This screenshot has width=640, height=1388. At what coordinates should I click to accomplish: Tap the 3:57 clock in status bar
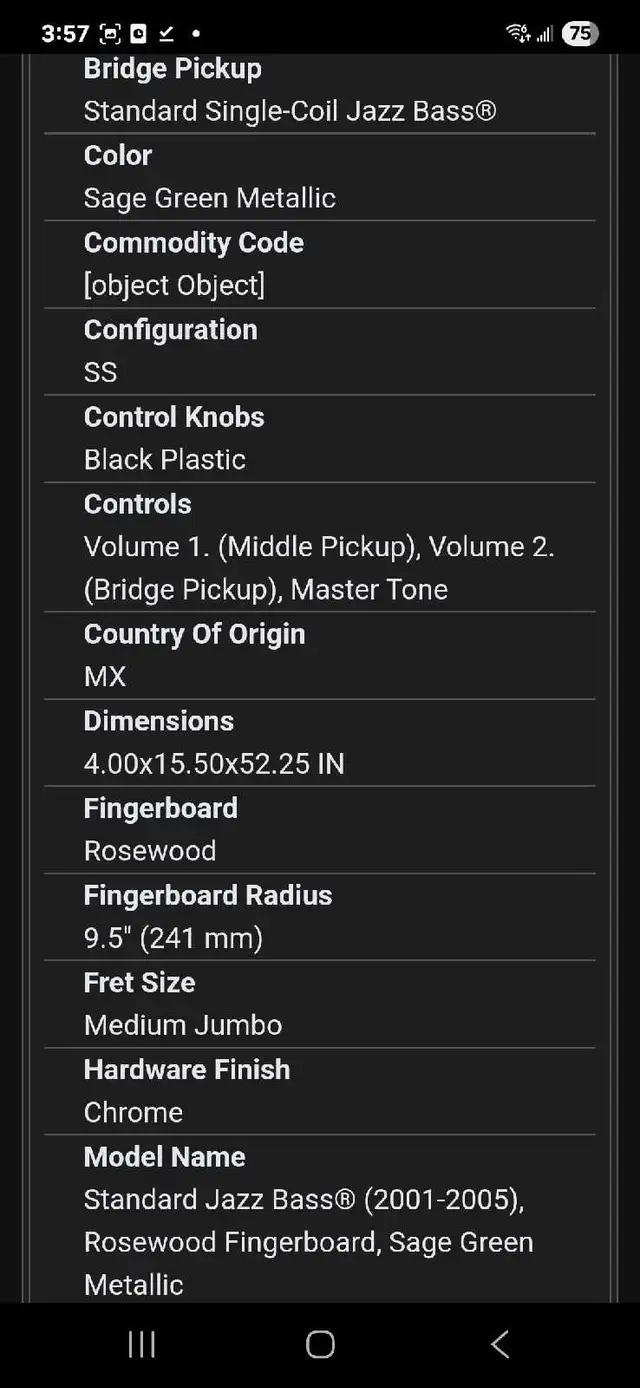(66, 33)
